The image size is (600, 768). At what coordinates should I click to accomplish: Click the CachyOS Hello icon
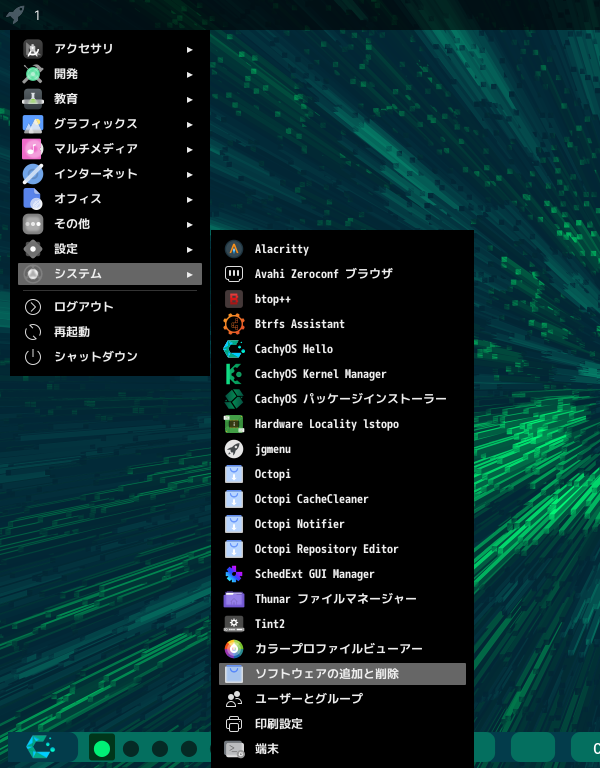click(234, 349)
